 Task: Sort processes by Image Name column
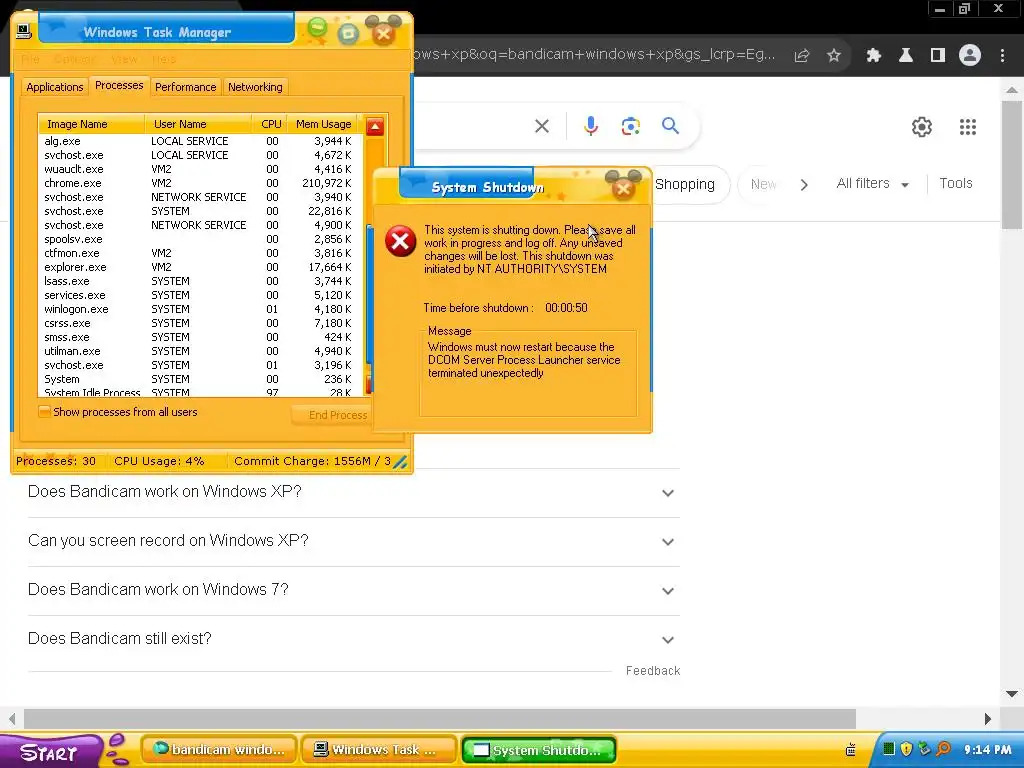[91, 124]
